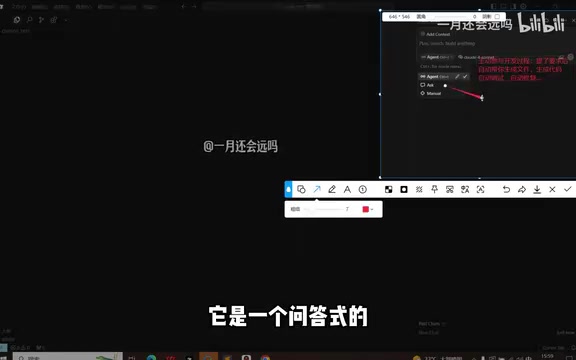Undo the last annotation

506,189
